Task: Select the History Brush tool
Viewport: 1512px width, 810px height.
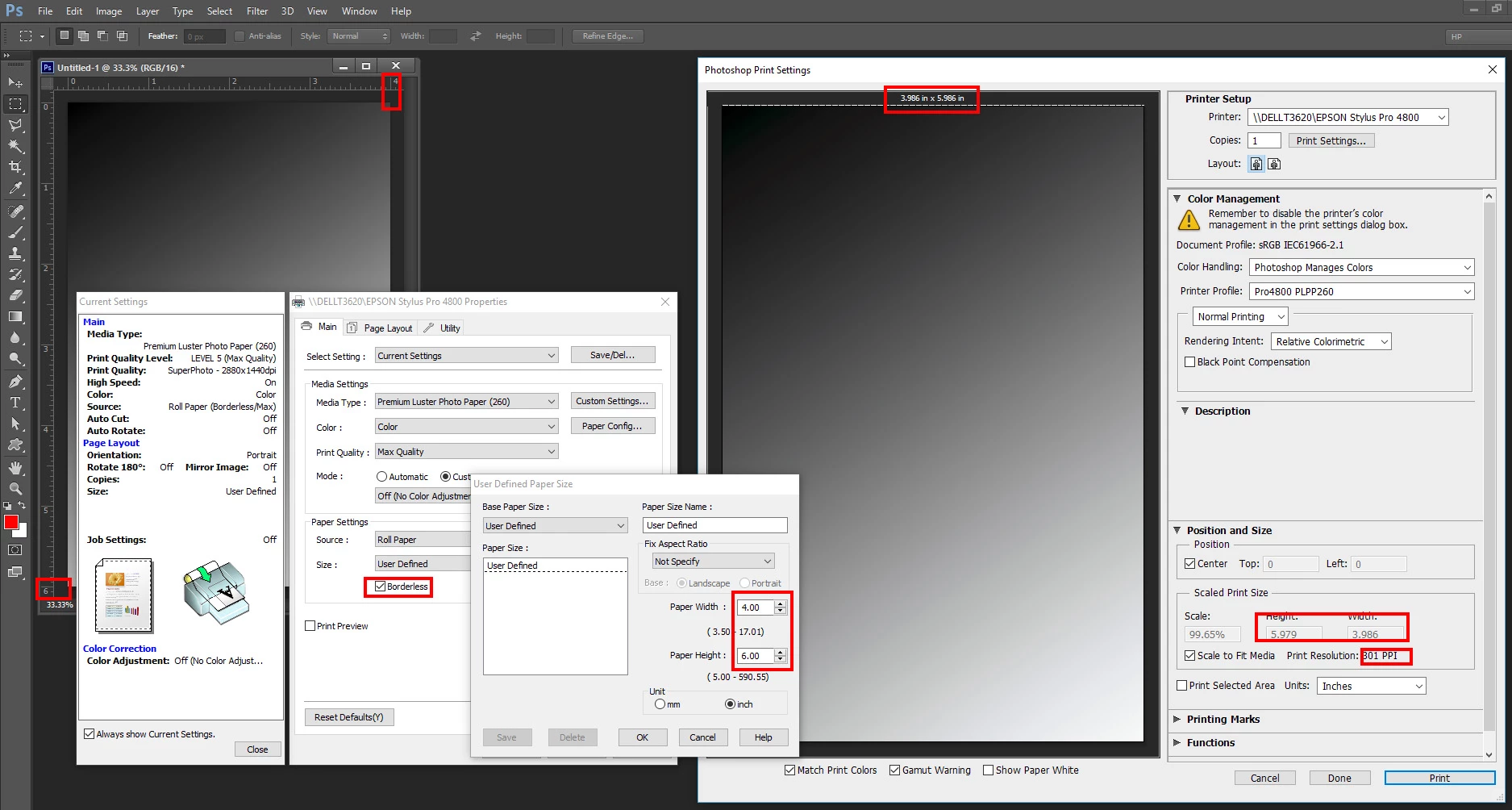Action: [x=15, y=274]
